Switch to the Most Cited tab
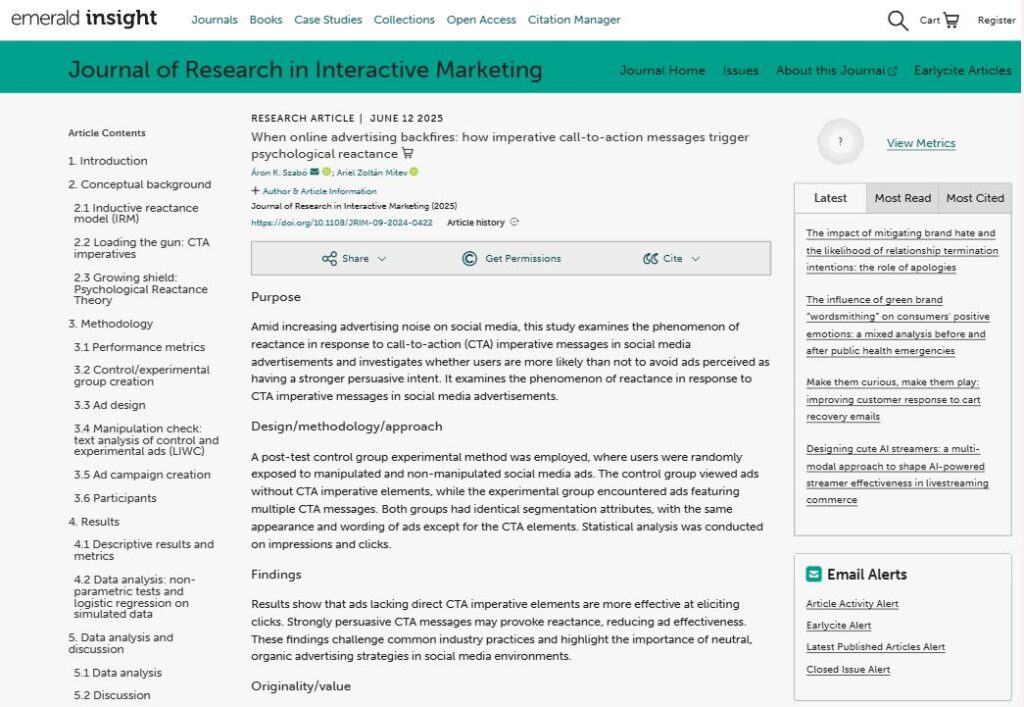This screenshot has width=1024, height=707. point(974,198)
